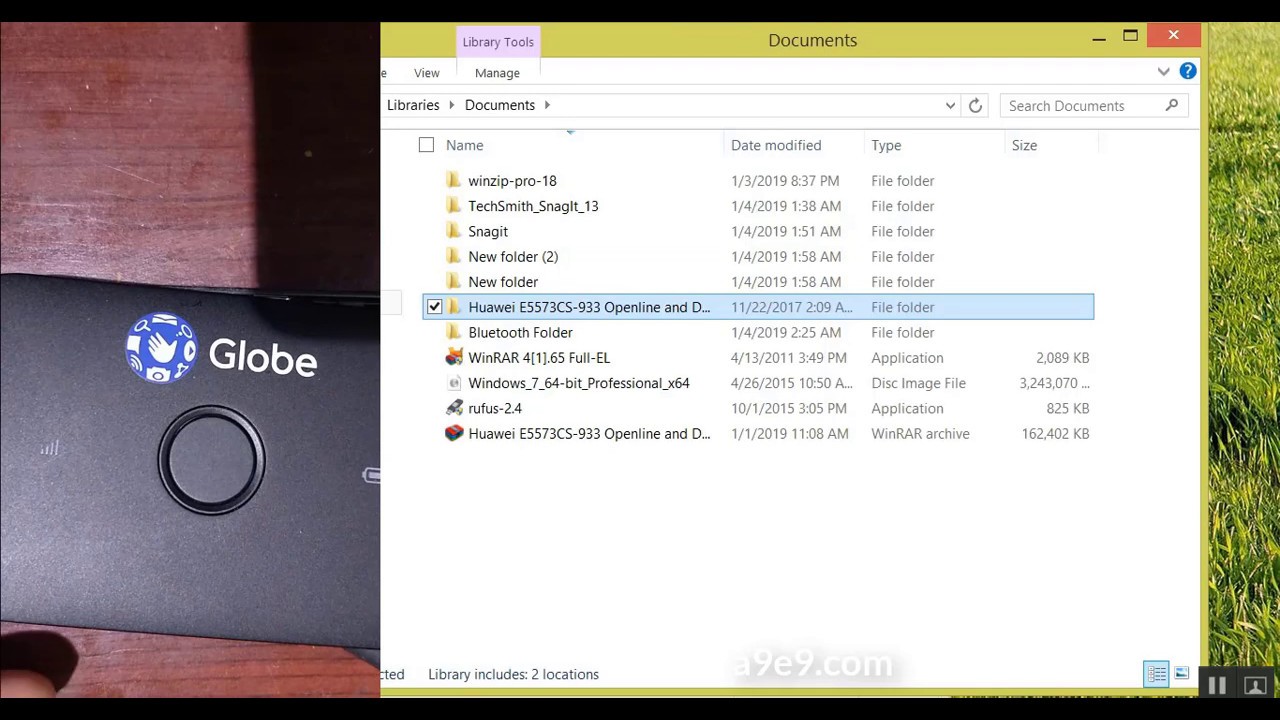Image resolution: width=1280 pixels, height=720 pixels.
Task: Select the Huawei WinRAR archive file icon
Action: pos(454,433)
